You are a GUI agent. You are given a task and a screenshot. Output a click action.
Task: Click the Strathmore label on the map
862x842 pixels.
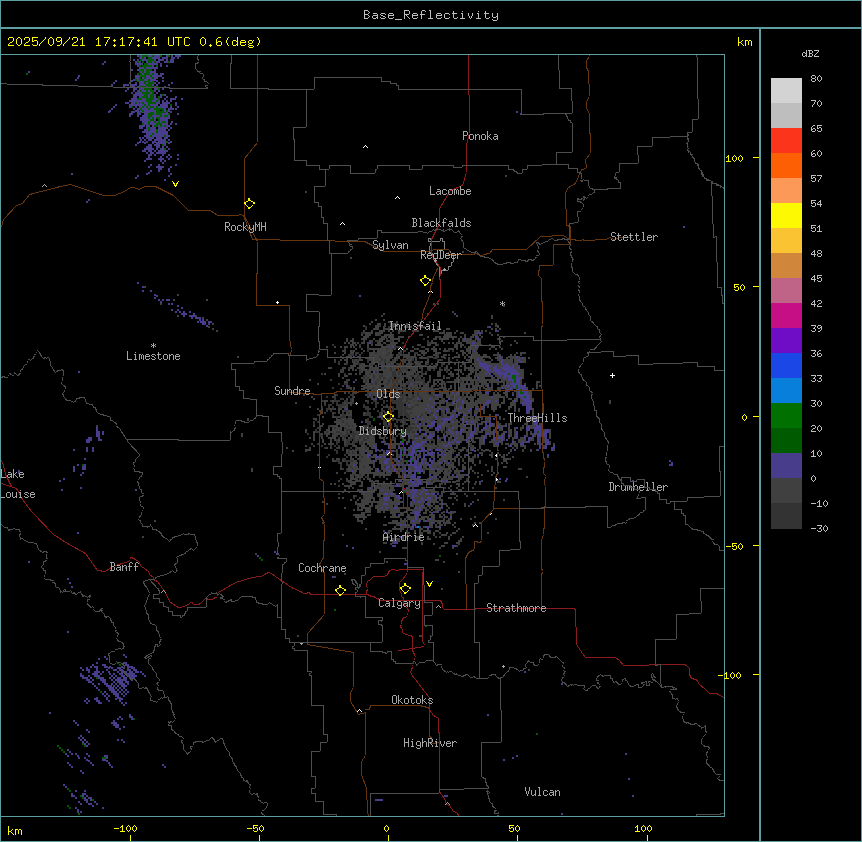[516, 608]
